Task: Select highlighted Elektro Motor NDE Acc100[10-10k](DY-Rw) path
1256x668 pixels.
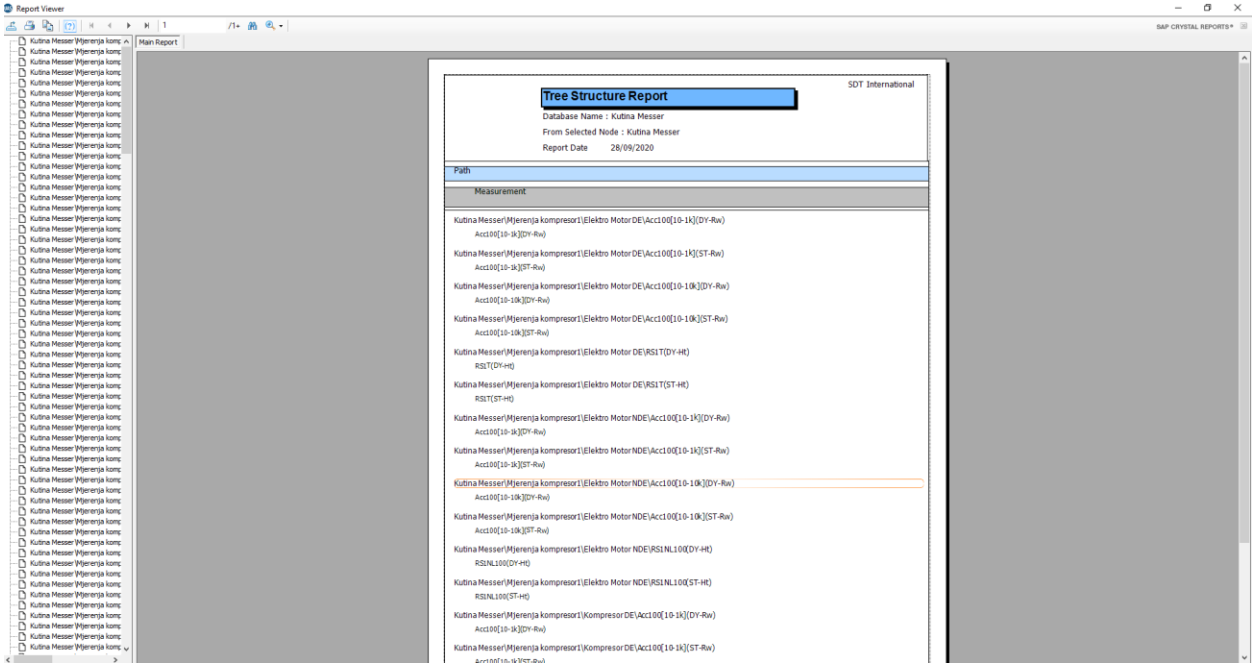Action: [594, 484]
